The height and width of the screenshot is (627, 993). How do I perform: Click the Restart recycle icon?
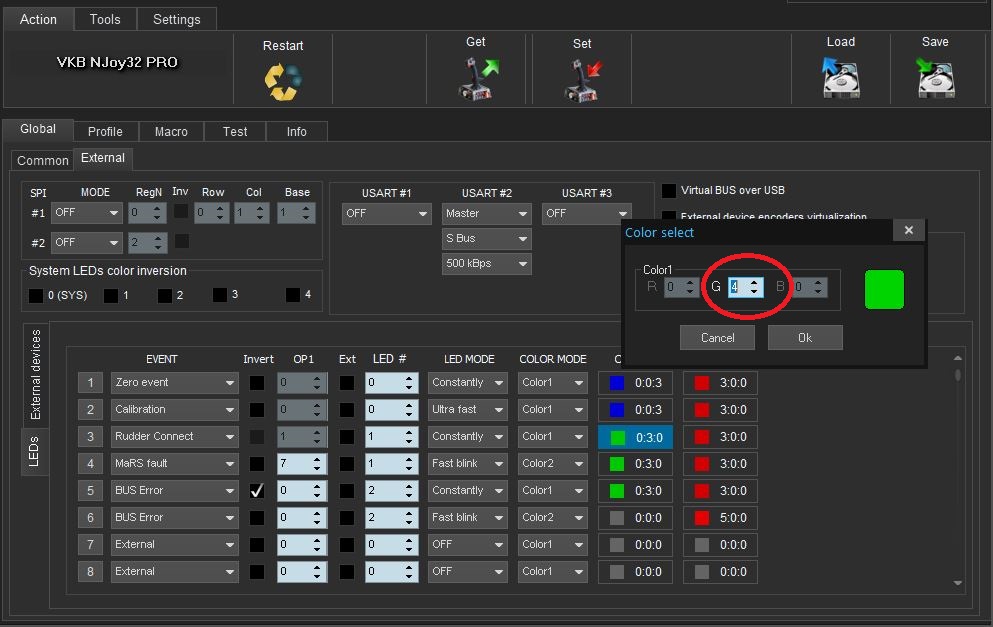282,80
